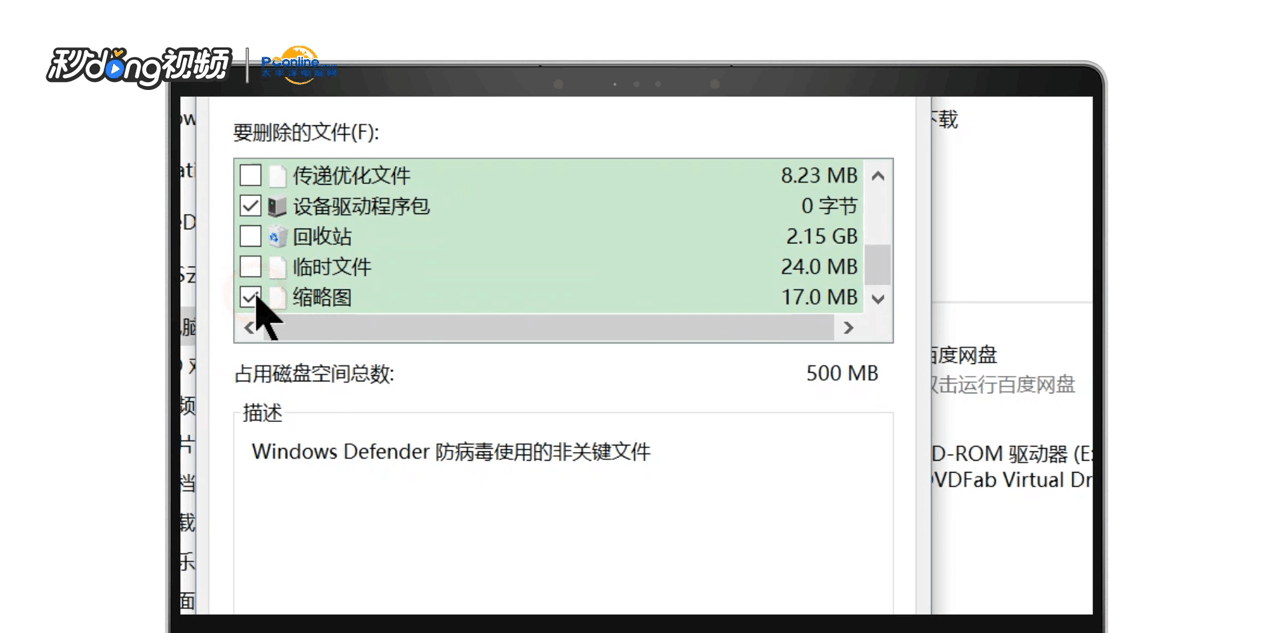Click the right arrow on the horizontal scrollbar
Screen dimensions: 1277x633
click(x=848, y=327)
